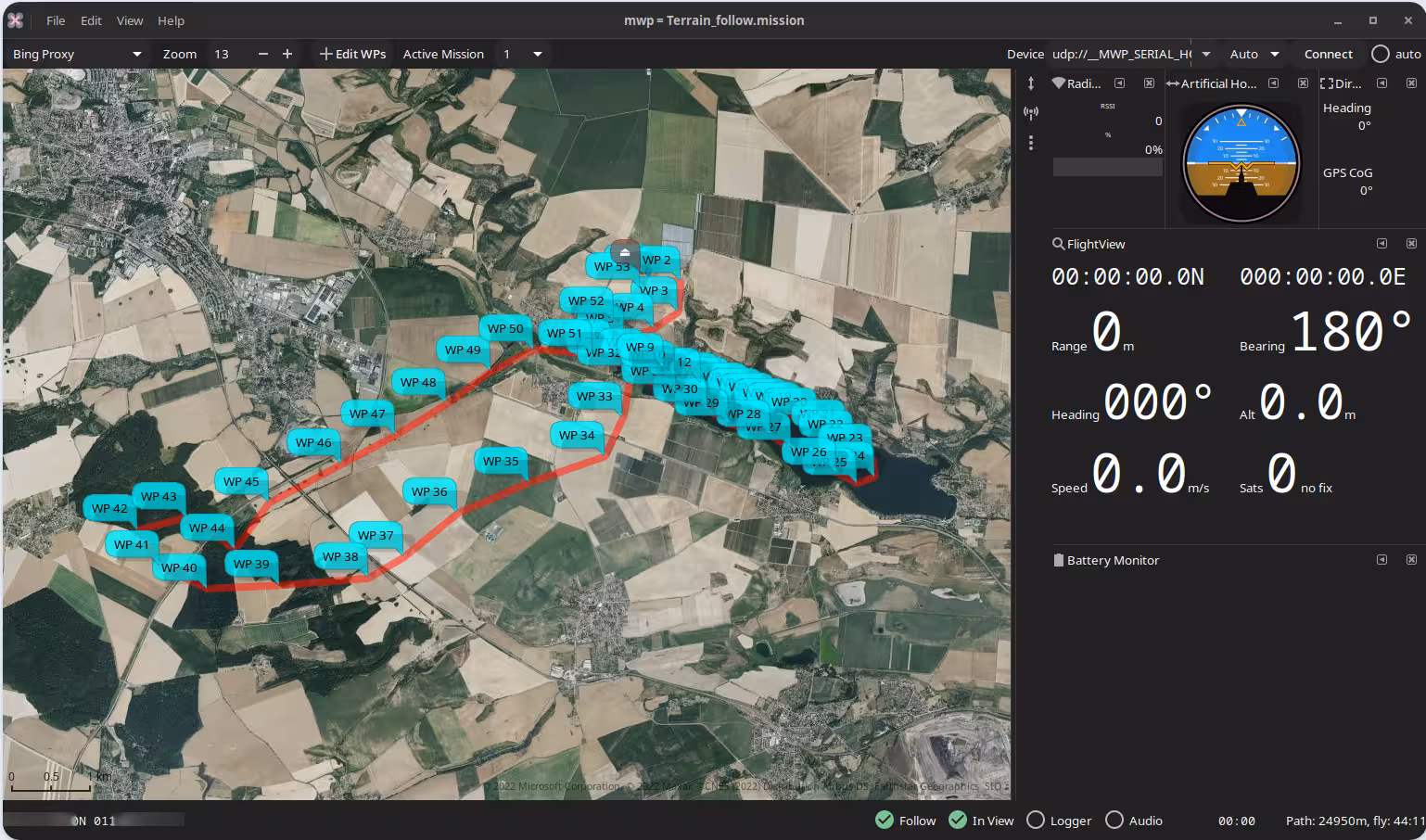Open the three-dot dock options menu
This screenshot has height=840, width=1426.
(1030, 143)
